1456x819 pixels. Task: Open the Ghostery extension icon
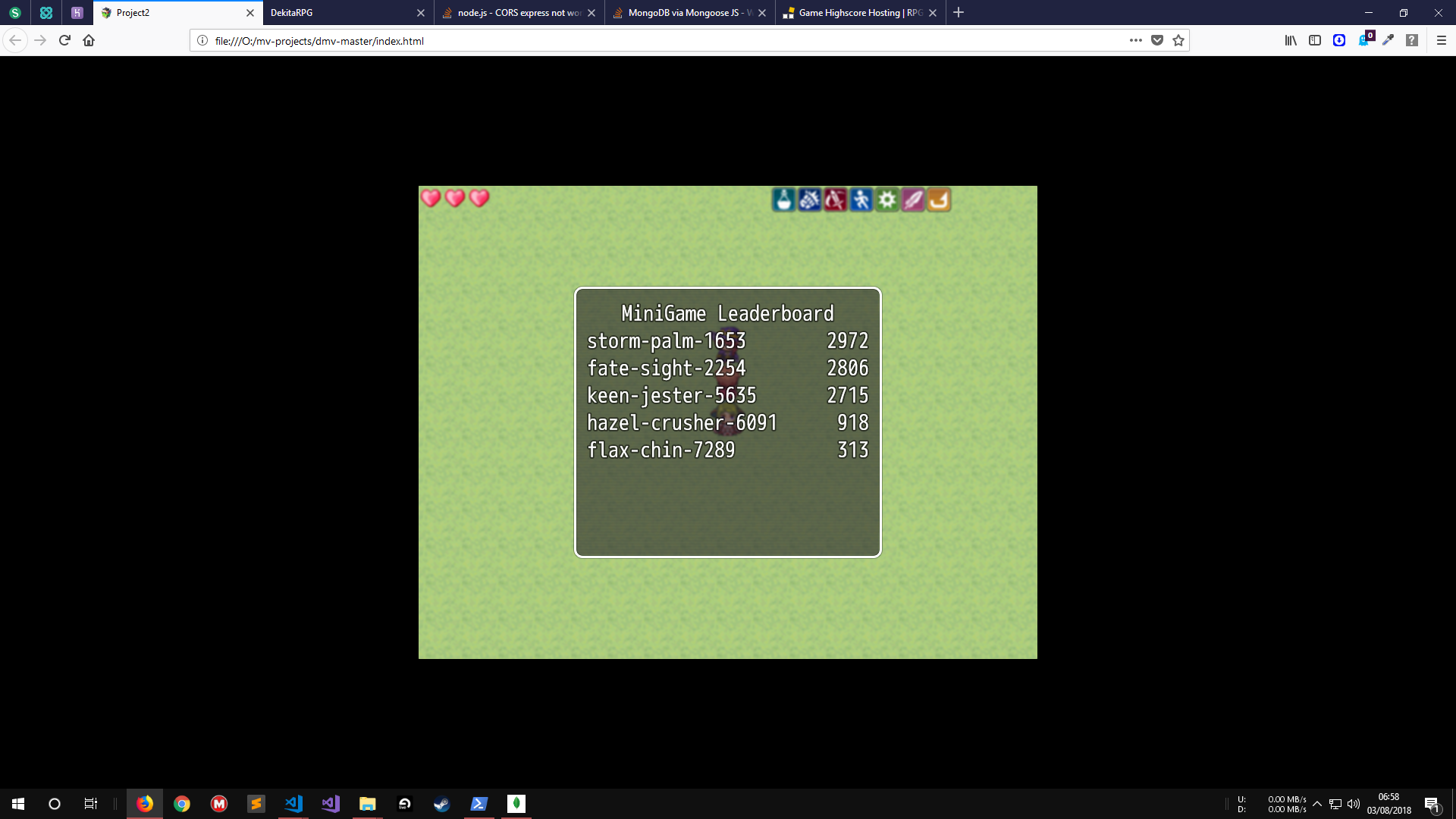(1365, 39)
